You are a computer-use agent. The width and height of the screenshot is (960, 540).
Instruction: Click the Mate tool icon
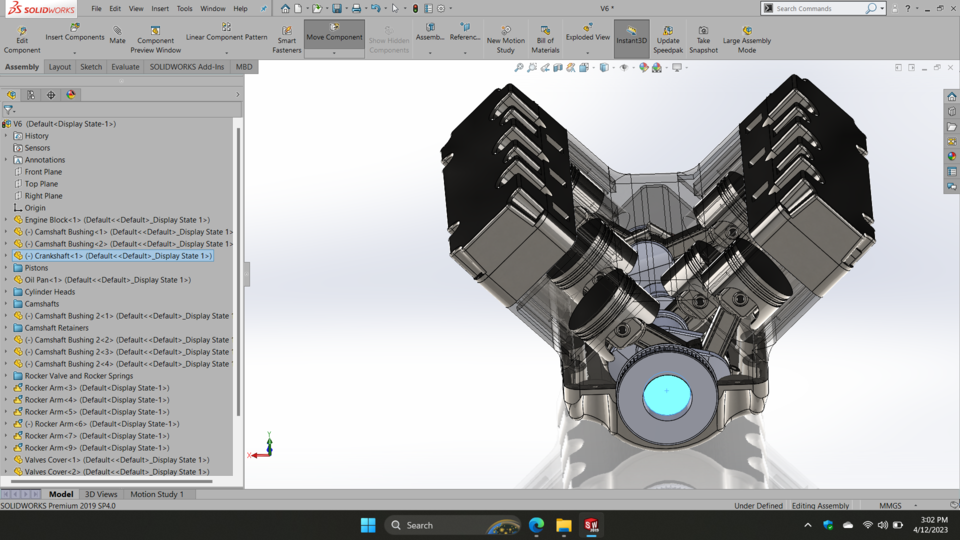117,35
